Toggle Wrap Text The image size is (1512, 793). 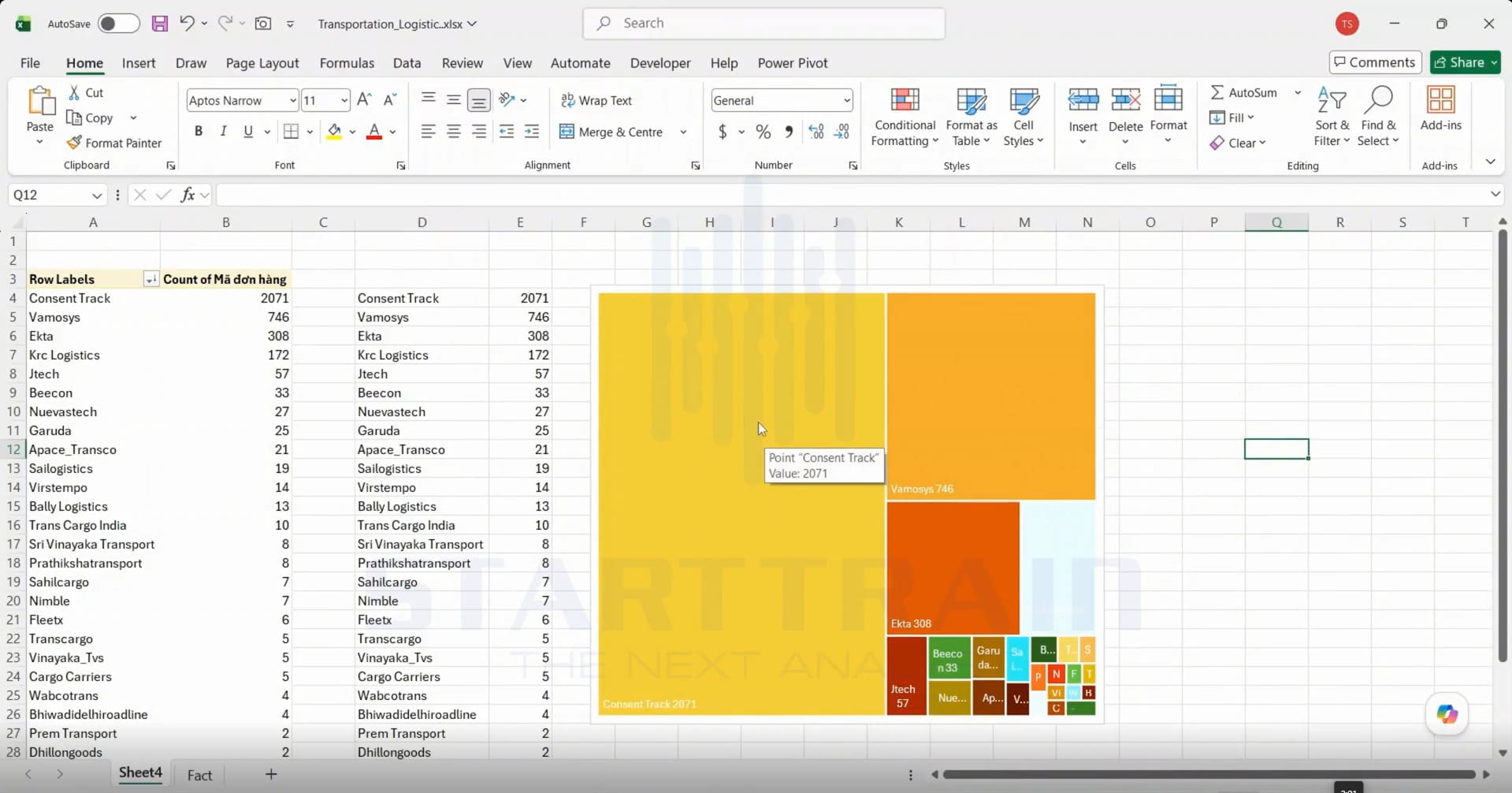pyautogui.click(x=596, y=100)
